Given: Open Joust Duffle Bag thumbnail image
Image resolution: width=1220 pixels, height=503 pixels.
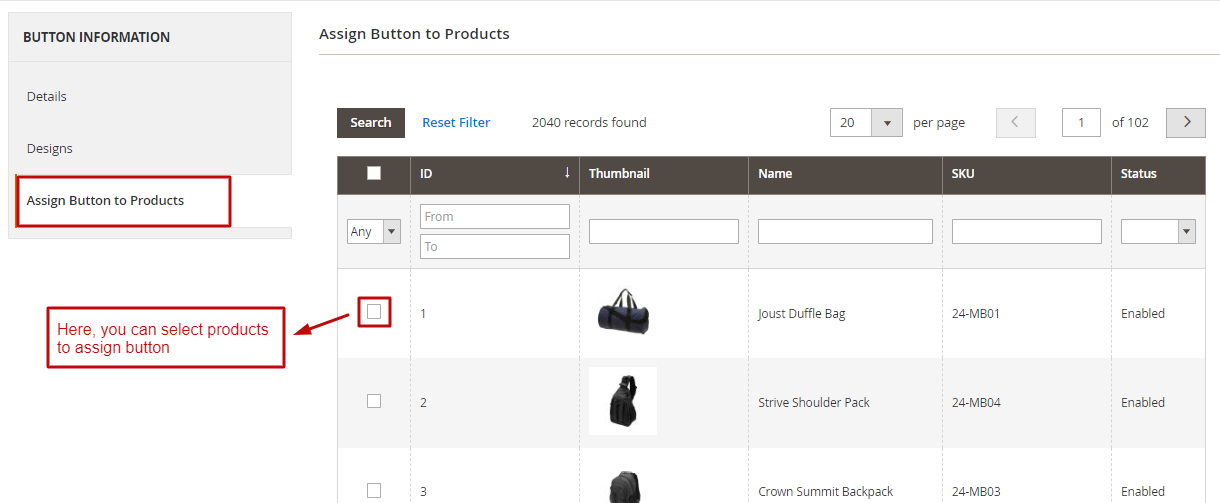Looking at the screenshot, I should [623, 312].
